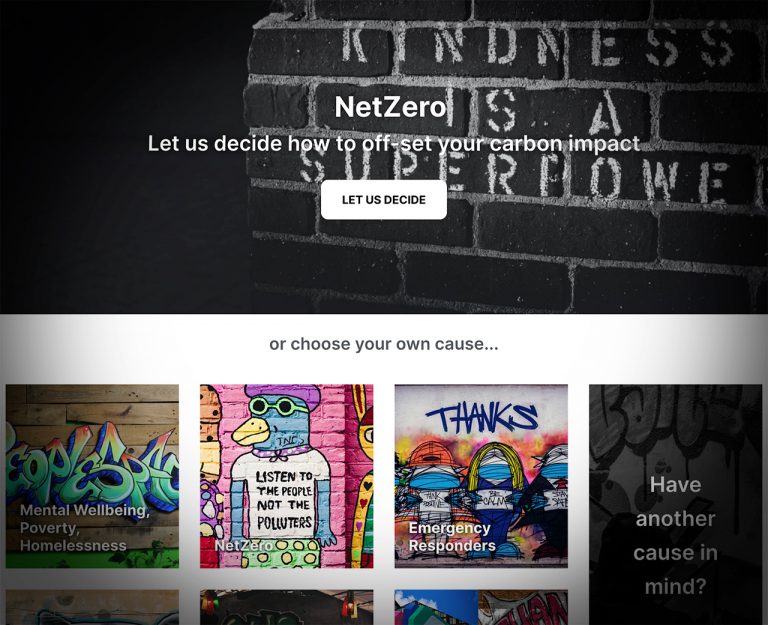
Task: Open the Emergency Responders cause tile
Action: 481,476
